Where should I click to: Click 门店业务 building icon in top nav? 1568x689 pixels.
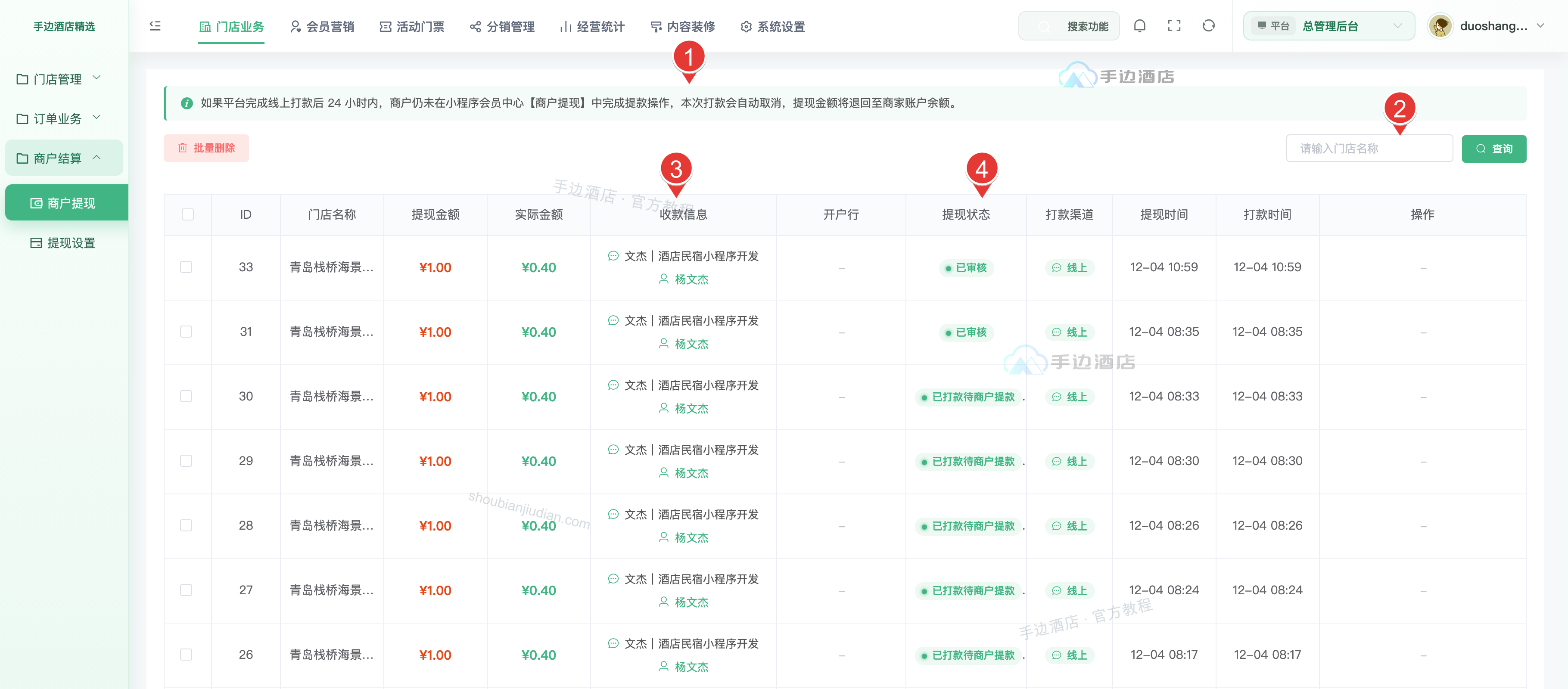pos(205,27)
